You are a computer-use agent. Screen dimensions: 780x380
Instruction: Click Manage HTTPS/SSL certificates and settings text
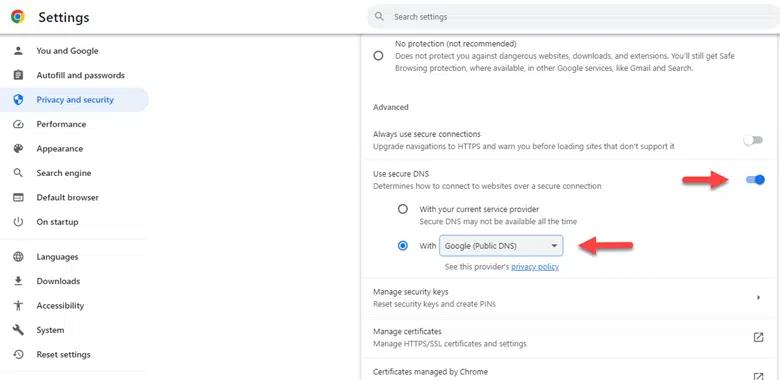pos(450,343)
